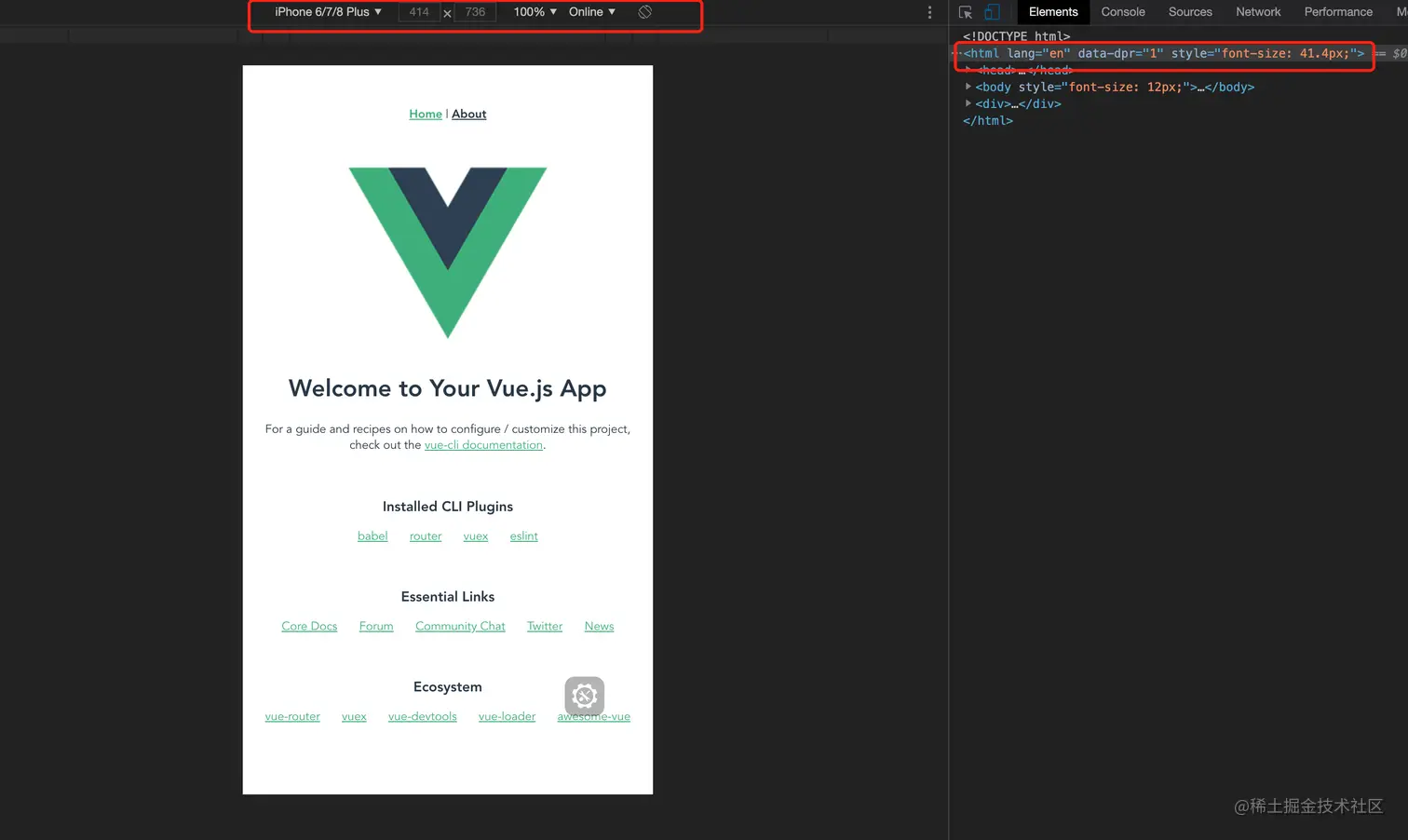Activate the inspect element picker icon

tap(966, 12)
